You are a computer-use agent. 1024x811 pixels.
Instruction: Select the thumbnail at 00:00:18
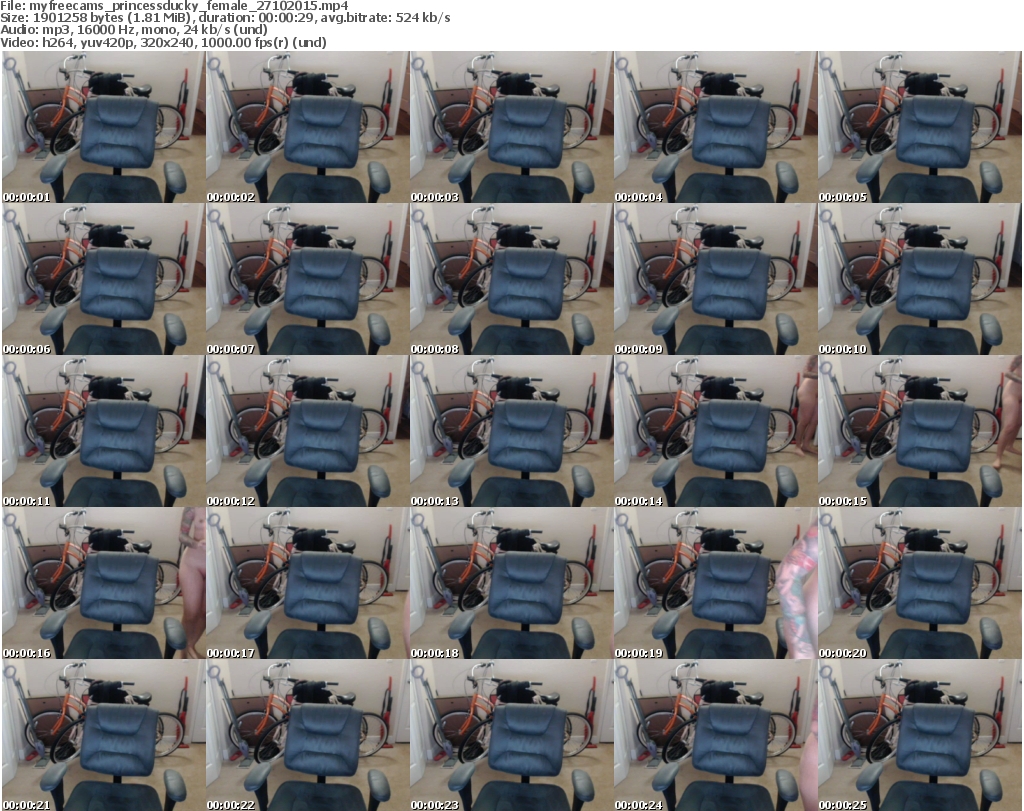point(511,584)
